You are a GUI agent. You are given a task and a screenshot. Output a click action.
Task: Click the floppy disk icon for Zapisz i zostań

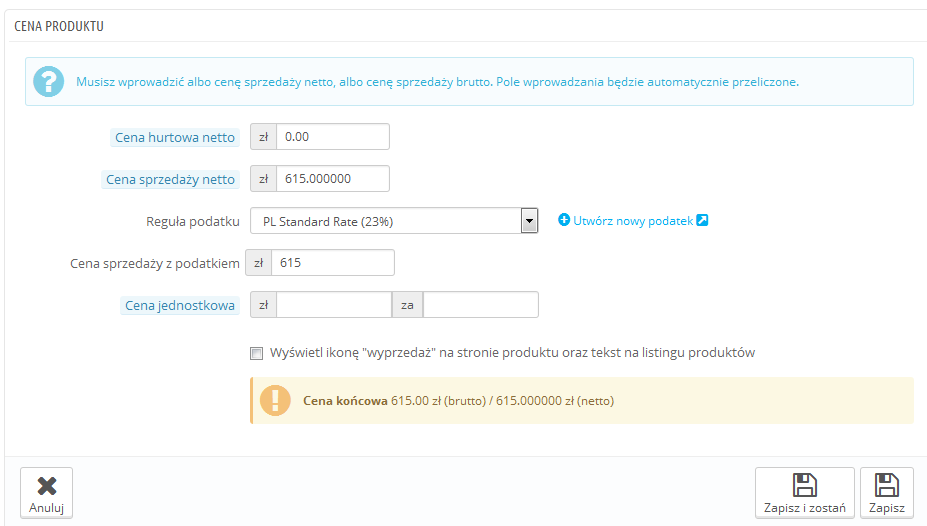click(804, 485)
